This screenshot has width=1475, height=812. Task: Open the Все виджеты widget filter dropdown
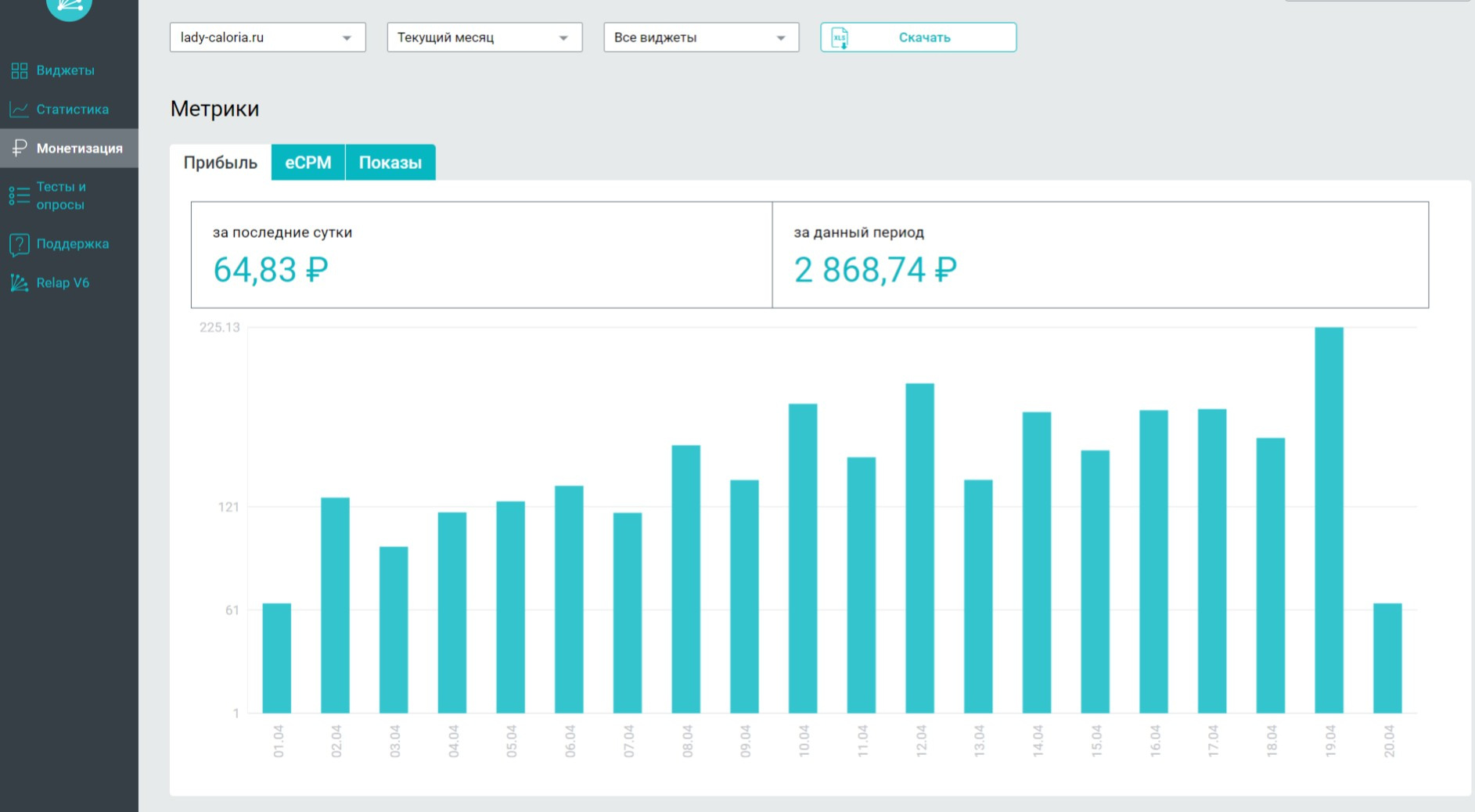(701, 38)
